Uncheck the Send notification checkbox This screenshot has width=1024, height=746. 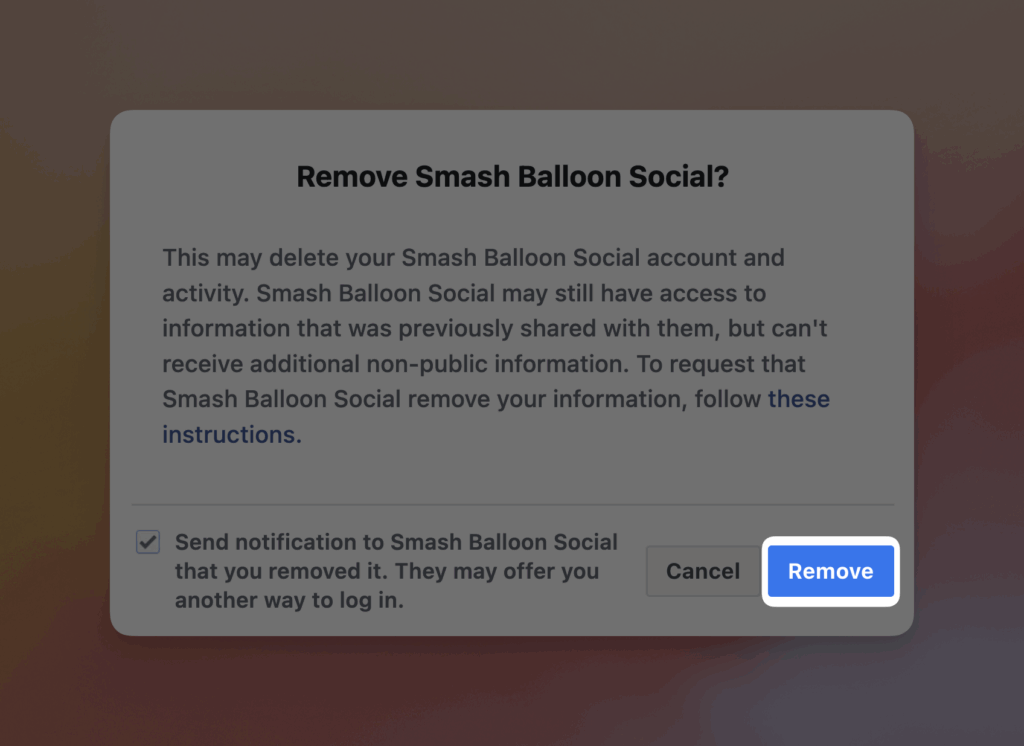click(148, 543)
